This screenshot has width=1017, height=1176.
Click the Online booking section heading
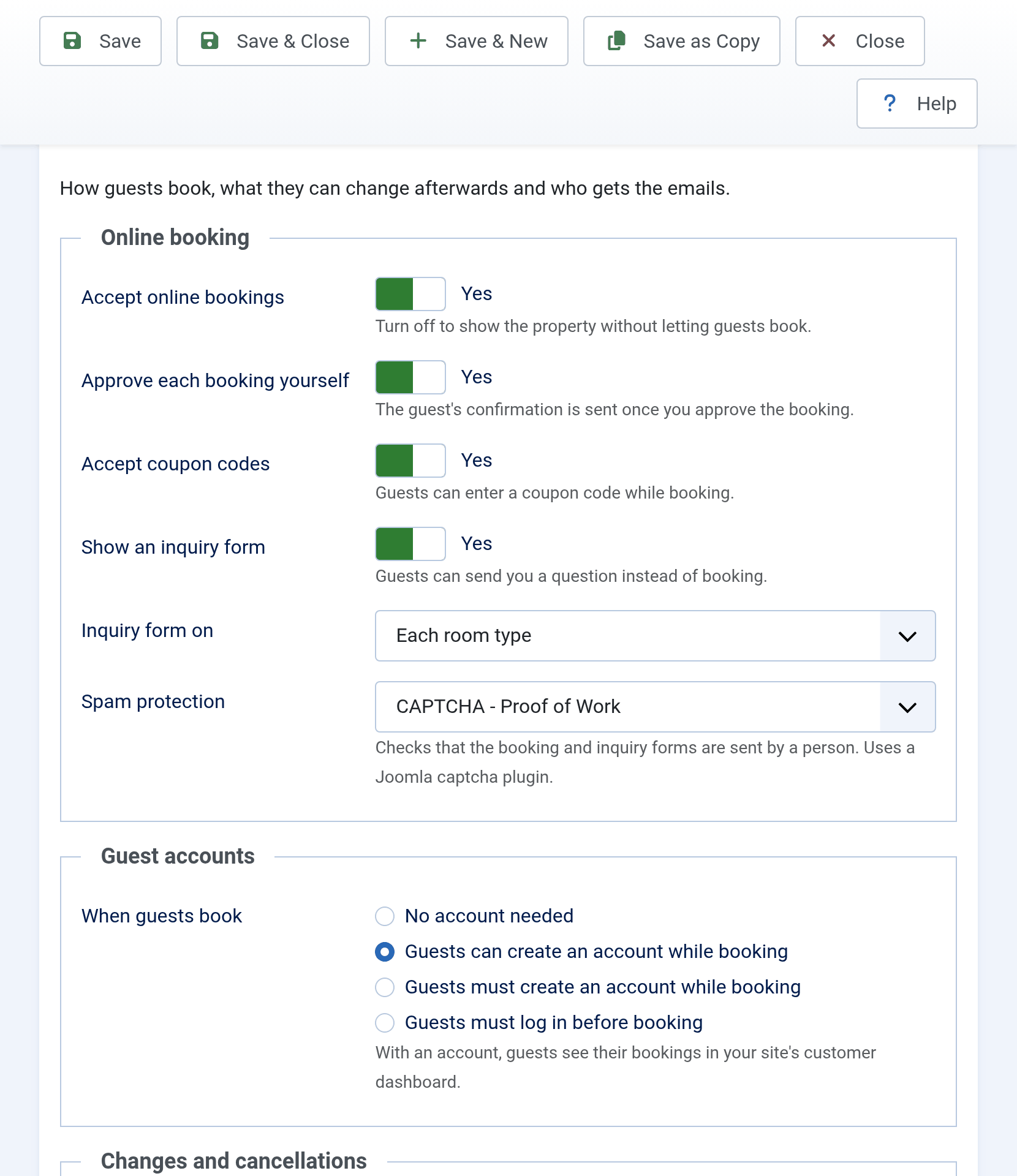pos(175,238)
